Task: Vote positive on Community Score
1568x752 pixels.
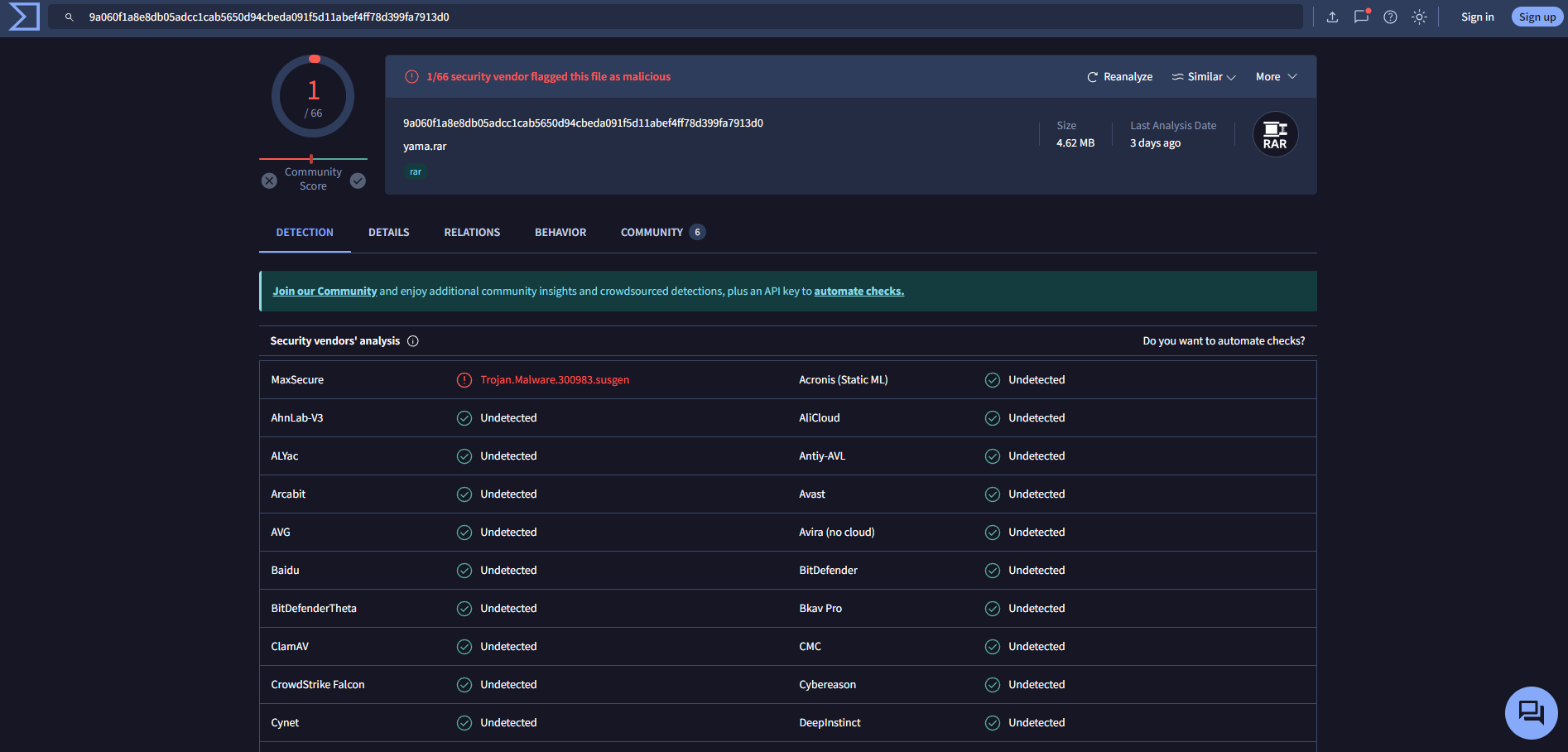Action: (358, 181)
